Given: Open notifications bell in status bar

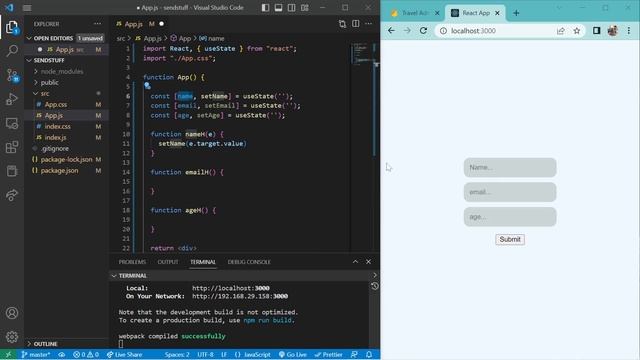Looking at the screenshot, I should [x=369, y=355].
